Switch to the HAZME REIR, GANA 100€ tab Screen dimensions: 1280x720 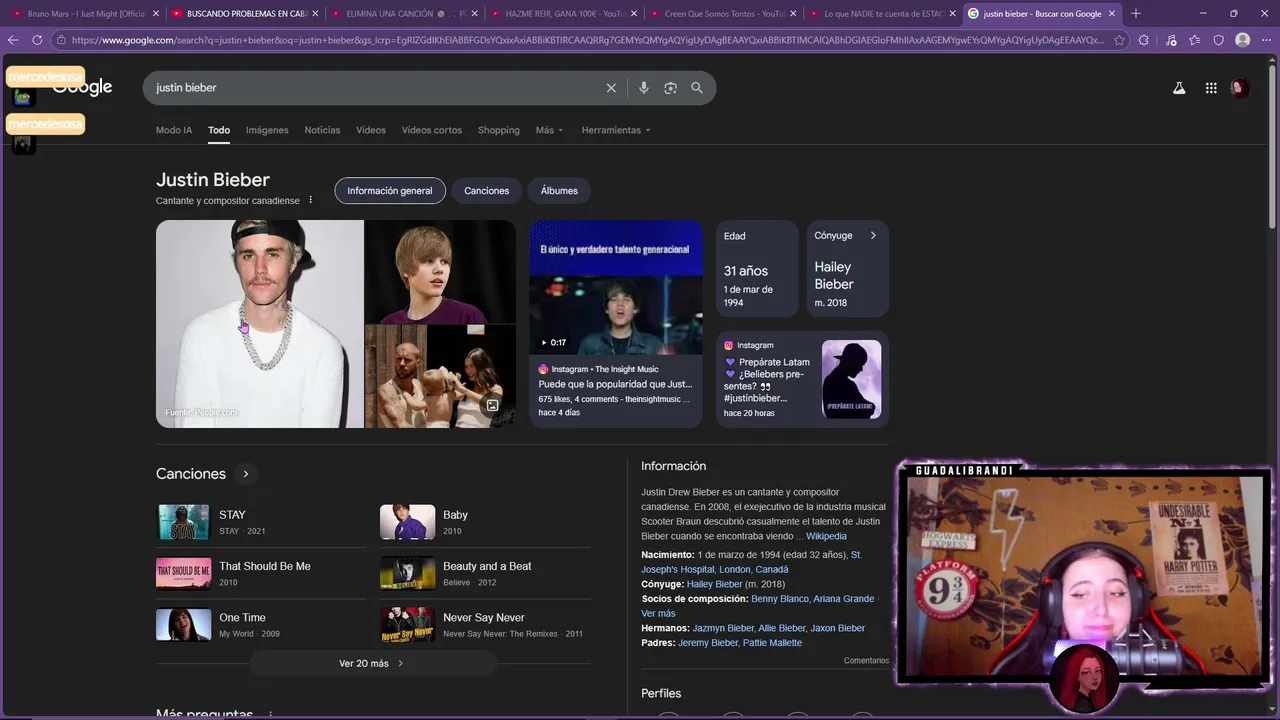point(566,14)
